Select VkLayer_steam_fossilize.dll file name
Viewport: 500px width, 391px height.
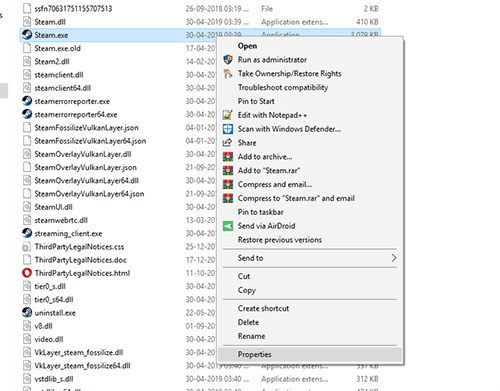79,352
